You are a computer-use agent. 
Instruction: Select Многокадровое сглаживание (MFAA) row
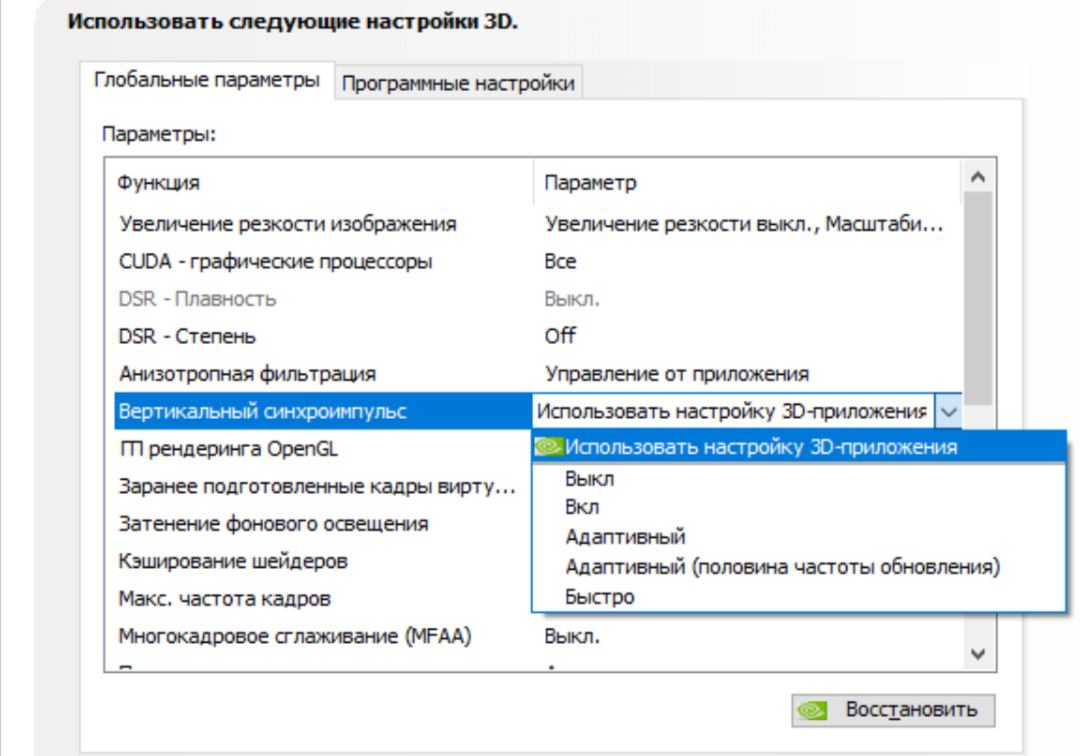(539, 636)
